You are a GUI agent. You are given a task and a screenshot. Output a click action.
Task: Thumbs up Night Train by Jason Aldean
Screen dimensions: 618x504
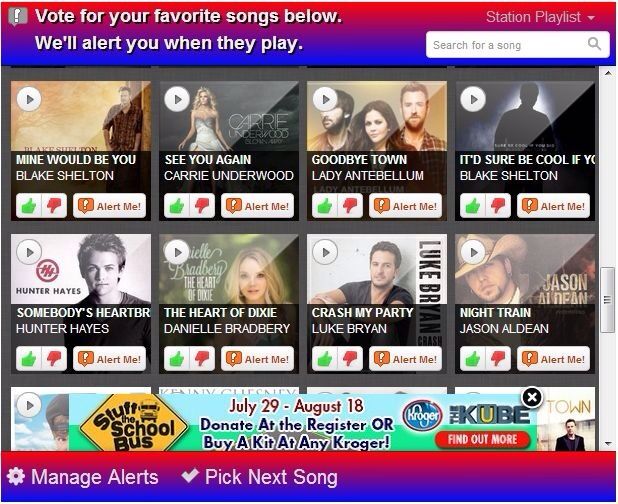coord(473,359)
